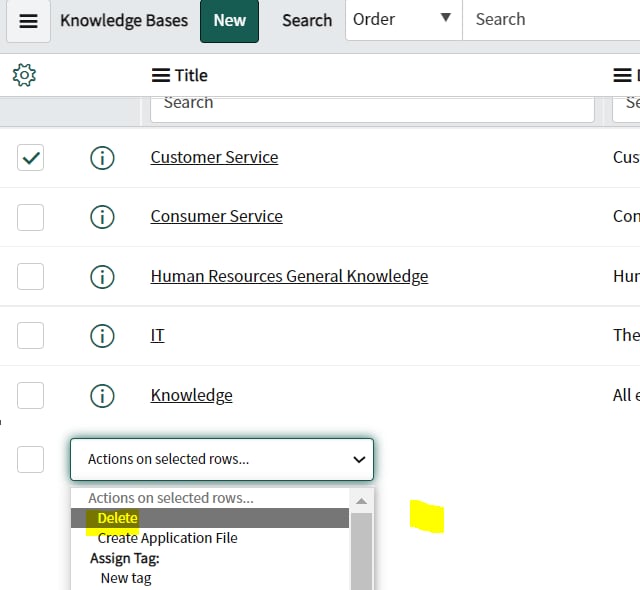Choose Delete from the actions list
The width and height of the screenshot is (640, 590).
(117, 518)
